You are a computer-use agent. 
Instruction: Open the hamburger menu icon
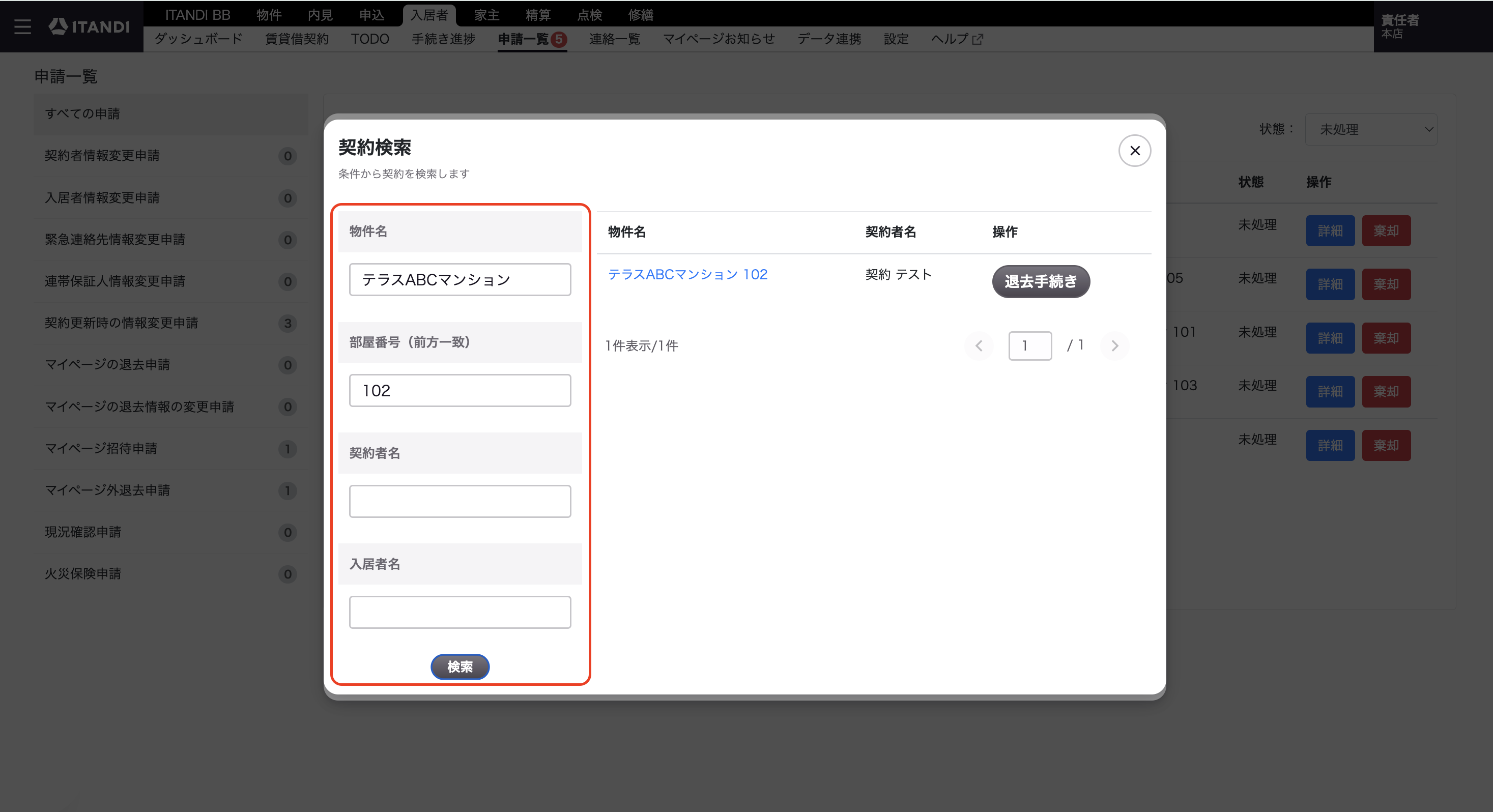tap(22, 26)
